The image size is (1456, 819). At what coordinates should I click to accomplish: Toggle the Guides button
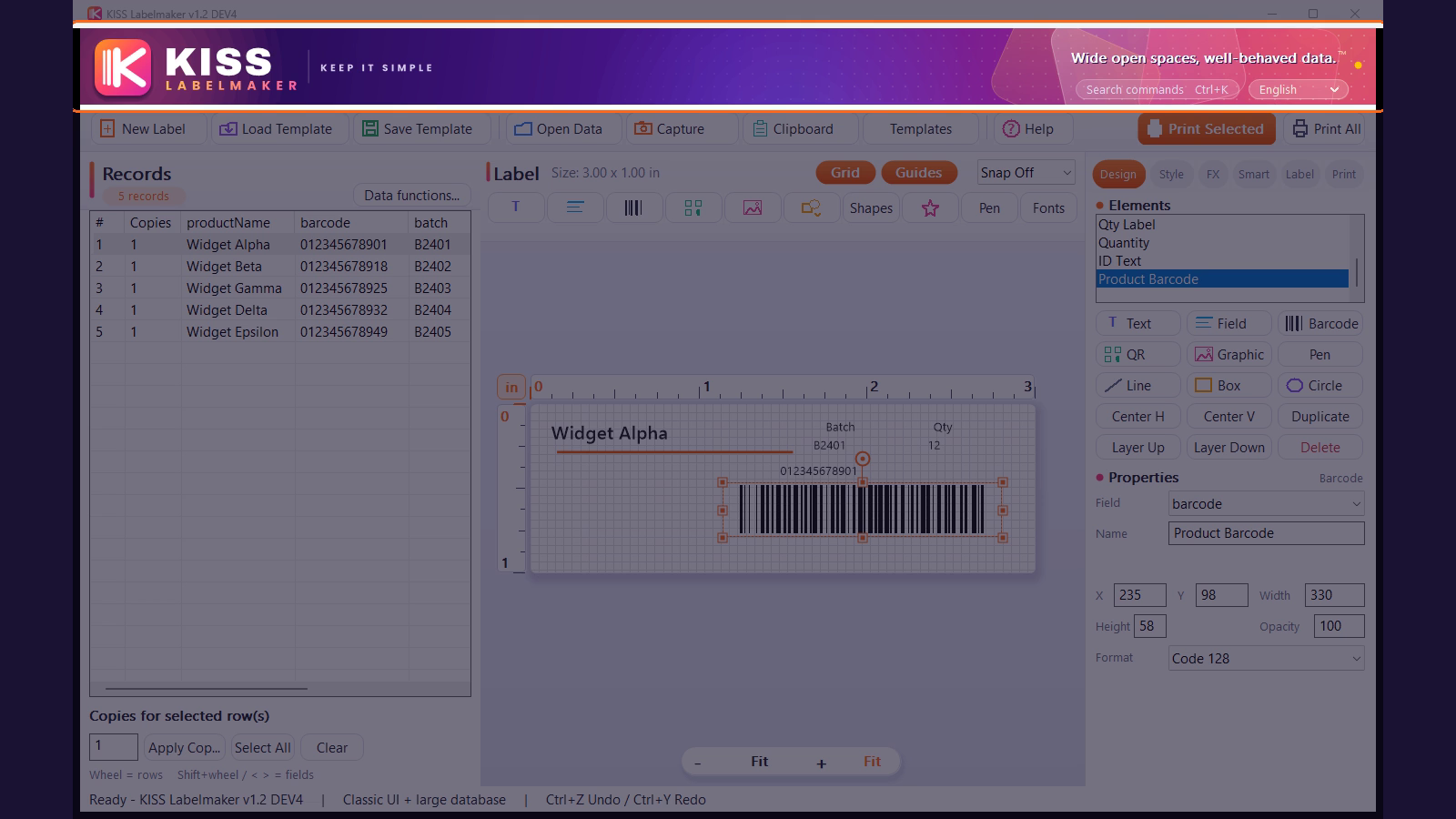click(918, 173)
